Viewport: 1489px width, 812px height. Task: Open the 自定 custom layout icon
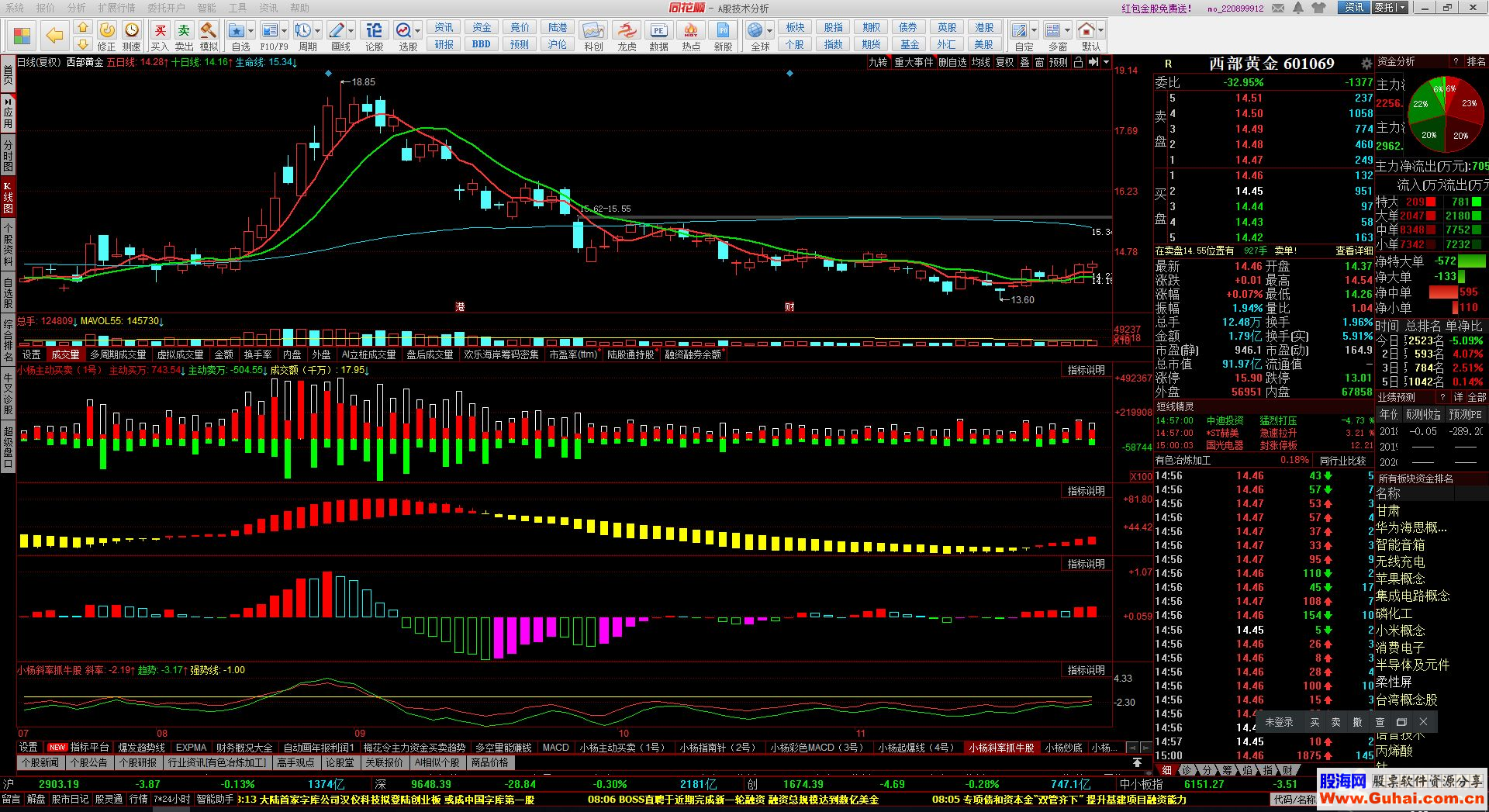pyautogui.click(x=1019, y=30)
